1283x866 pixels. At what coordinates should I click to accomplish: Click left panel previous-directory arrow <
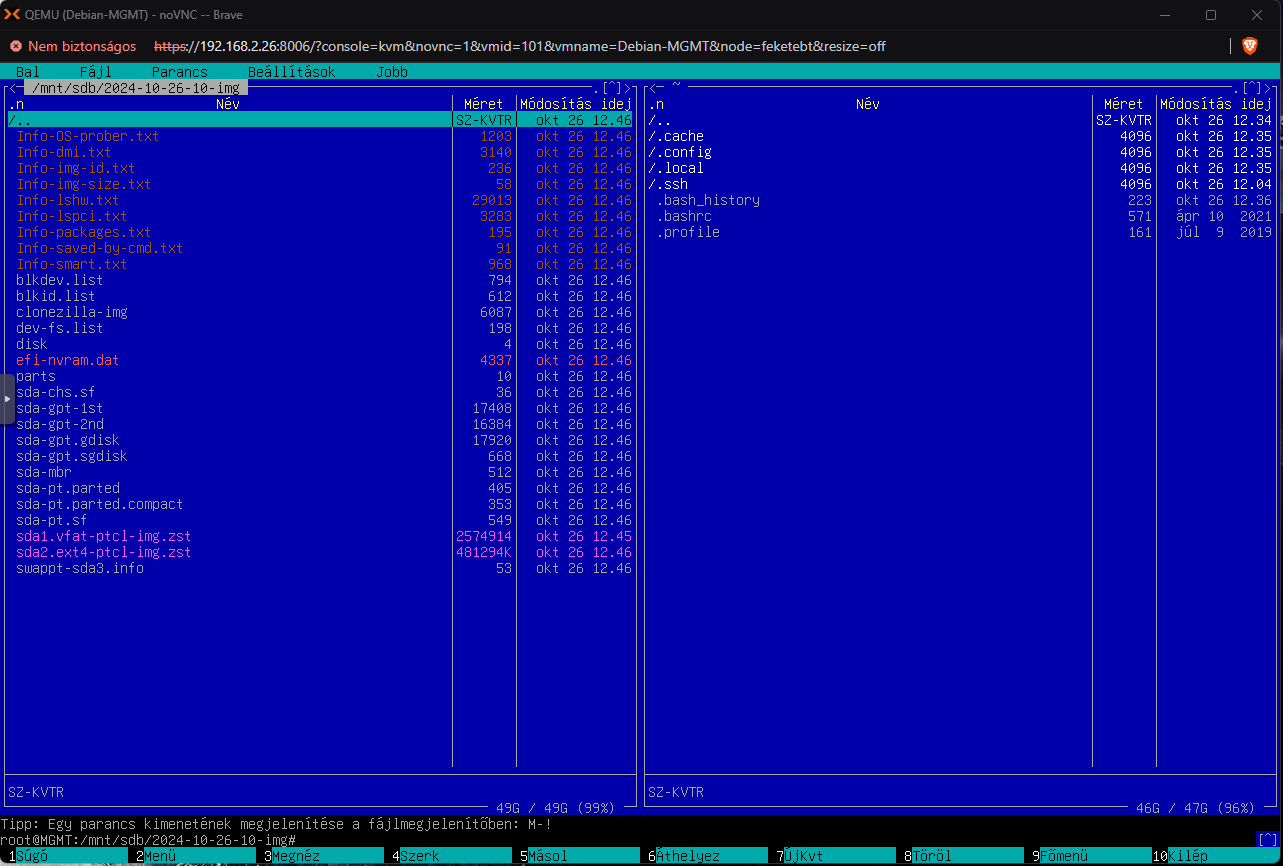(12, 88)
